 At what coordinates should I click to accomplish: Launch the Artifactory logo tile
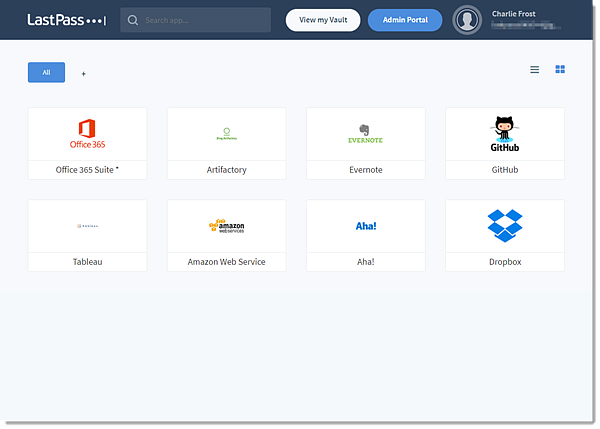click(227, 134)
